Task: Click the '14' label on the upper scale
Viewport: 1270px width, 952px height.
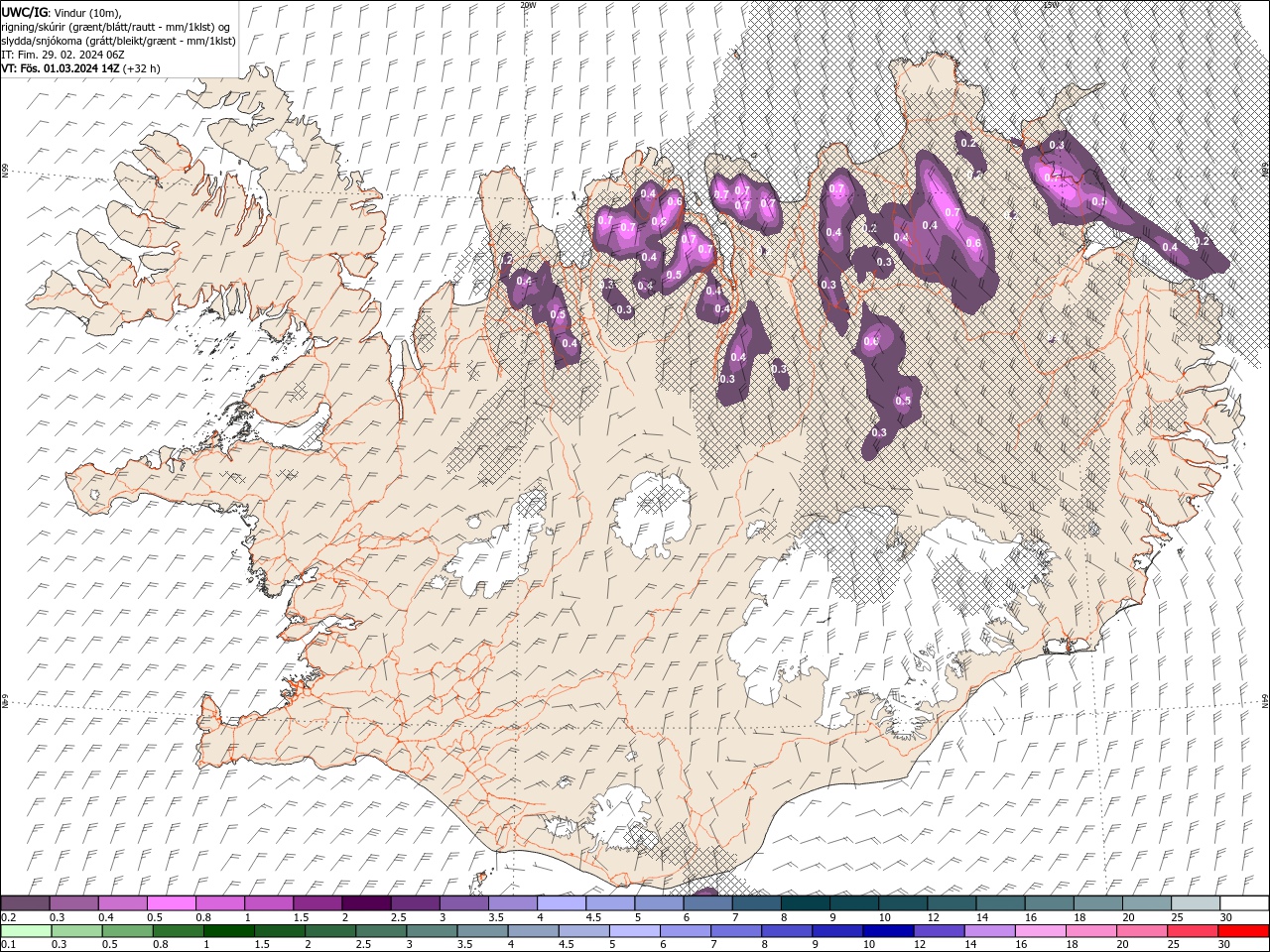Action: (982, 918)
